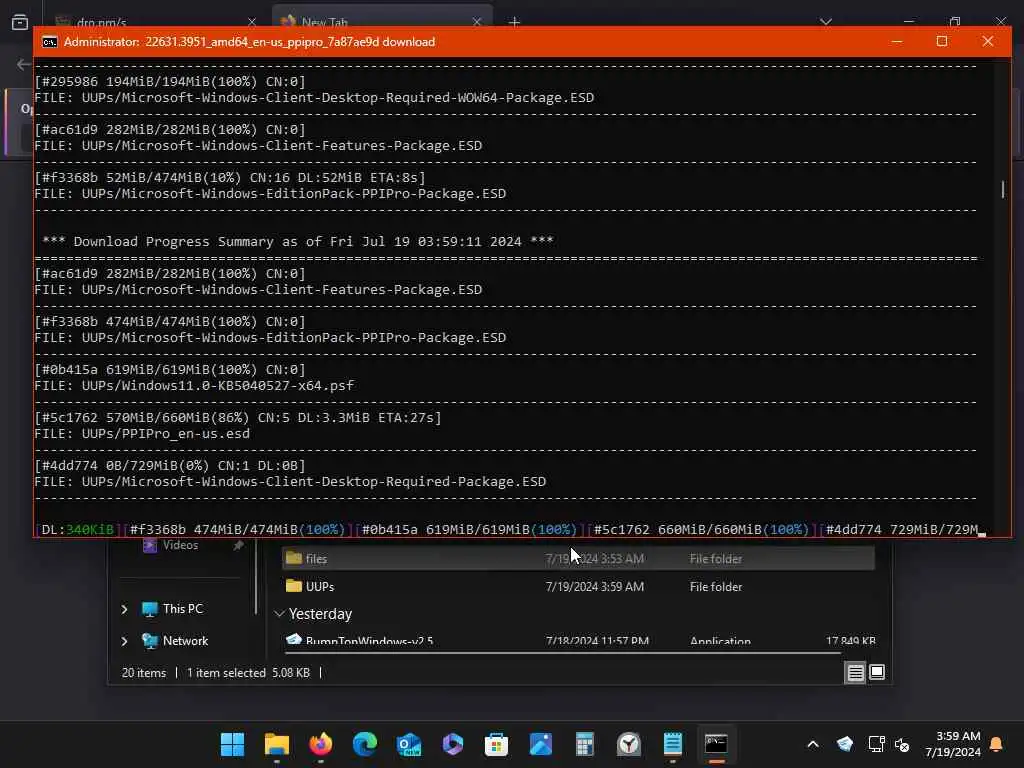This screenshot has height=768, width=1024.
Task: Switch Explorer to large thumbnails view
Action: pyautogui.click(x=877, y=672)
